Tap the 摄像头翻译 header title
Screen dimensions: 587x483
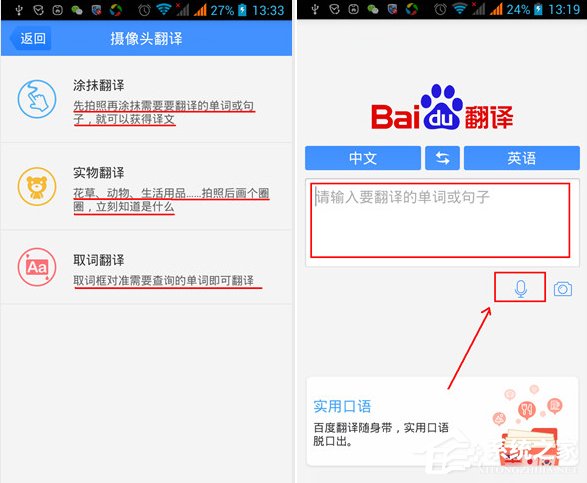[x=146, y=39]
